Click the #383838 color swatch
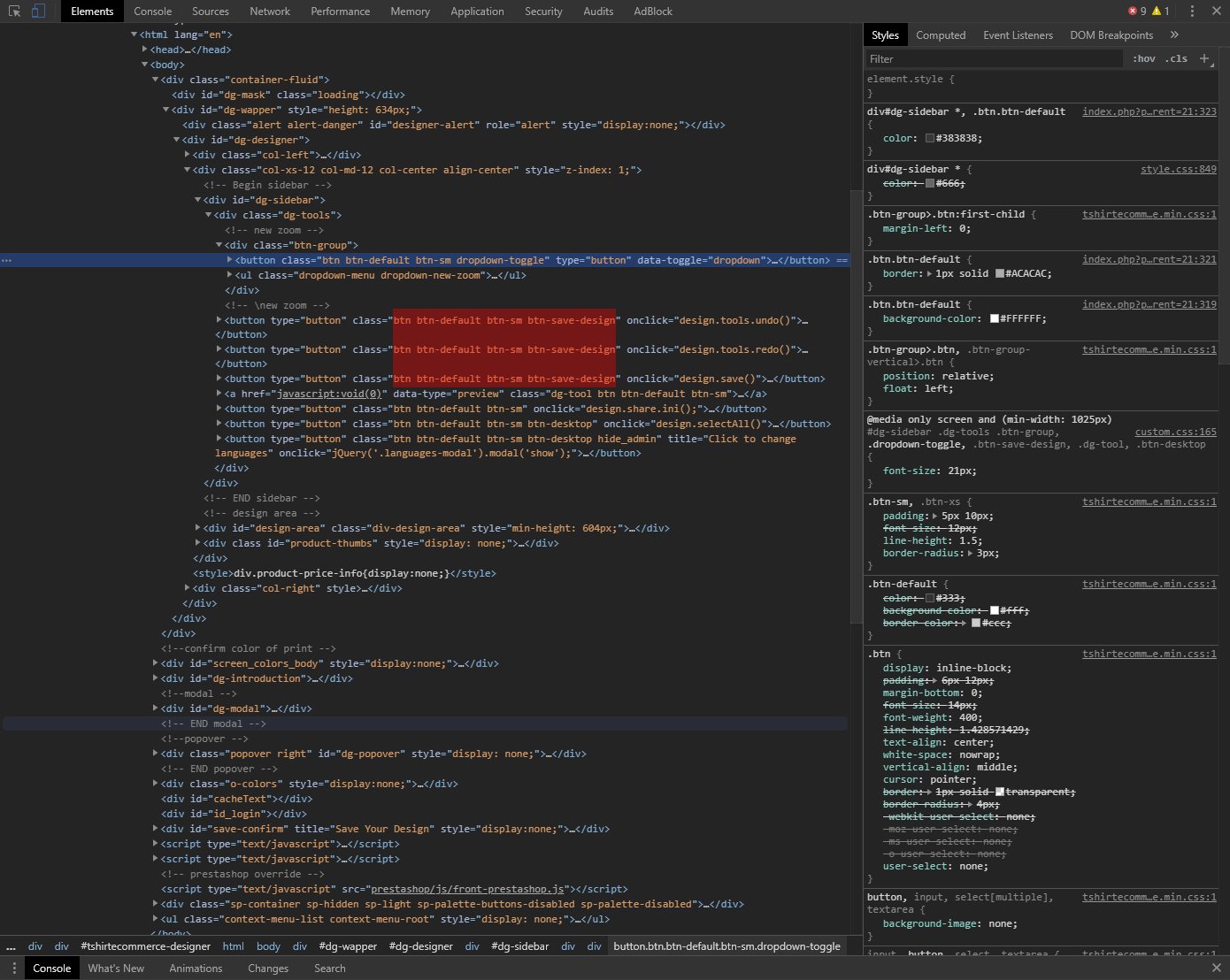Viewport: 1230px width, 980px height. 930,138
